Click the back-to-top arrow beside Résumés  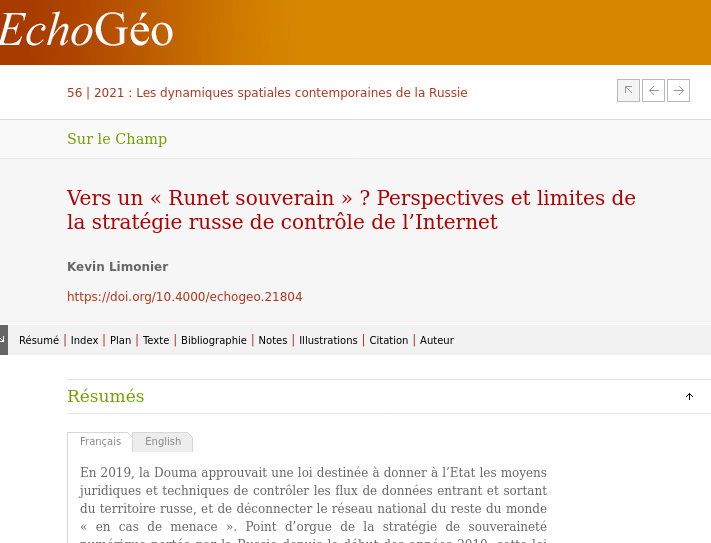coord(689,397)
